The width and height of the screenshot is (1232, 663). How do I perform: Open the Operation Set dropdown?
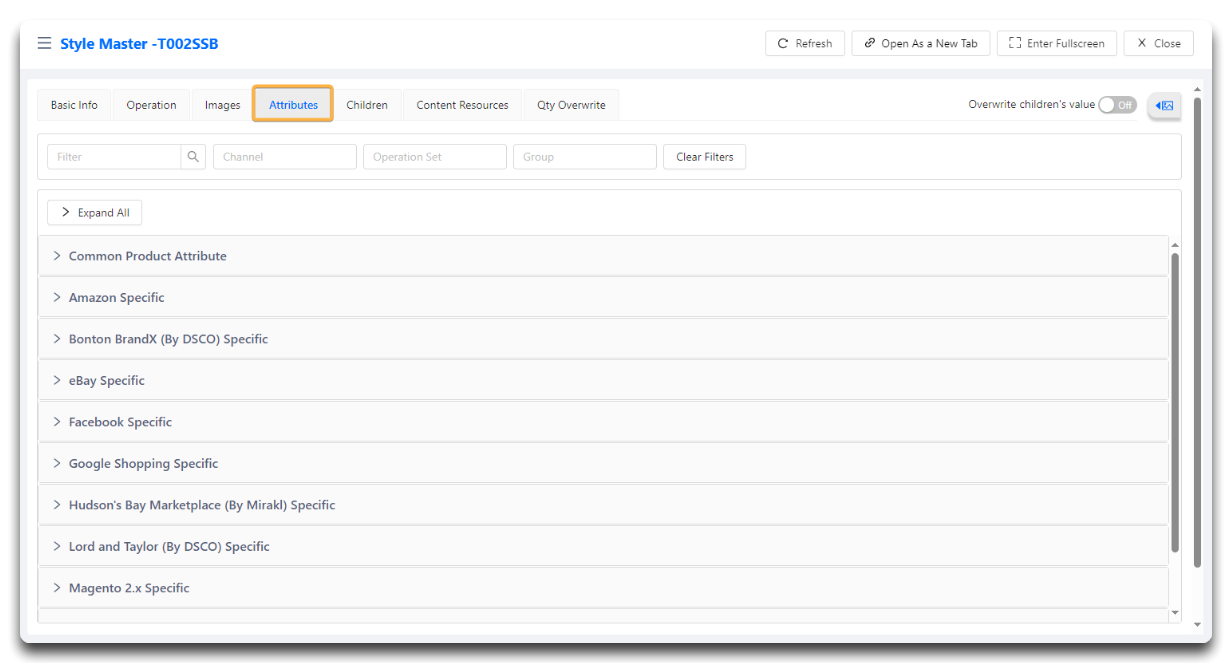[x=435, y=157]
